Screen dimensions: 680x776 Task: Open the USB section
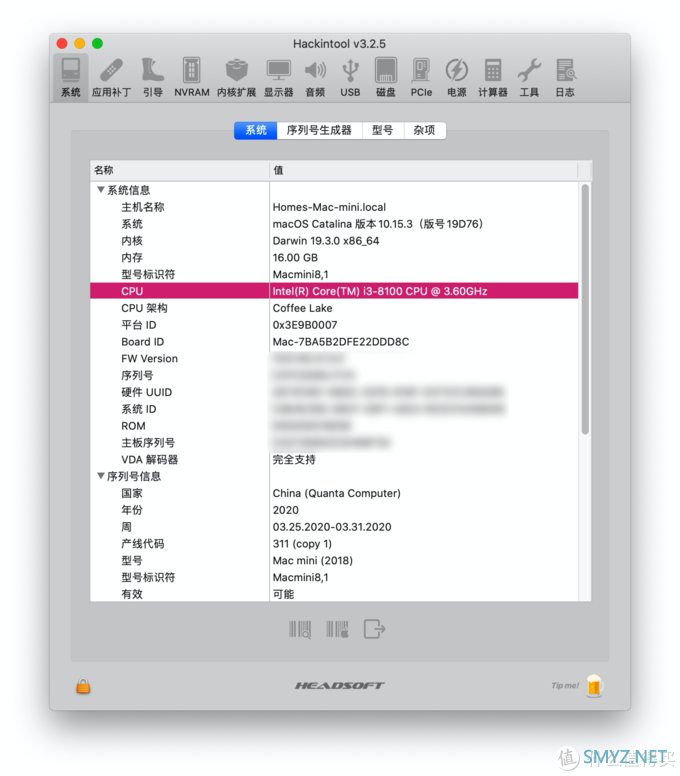coord(350,77)
